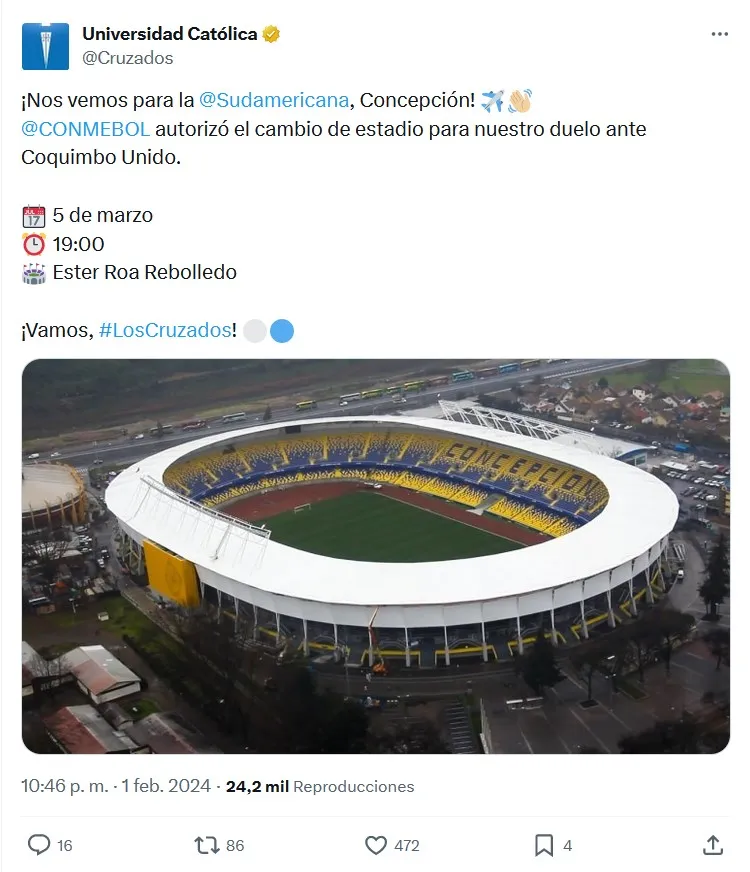Image resolution: width=750 pixels, height=872 pixels.
Task: Open the @Sudamericana mention
Action: click(274, 100)
